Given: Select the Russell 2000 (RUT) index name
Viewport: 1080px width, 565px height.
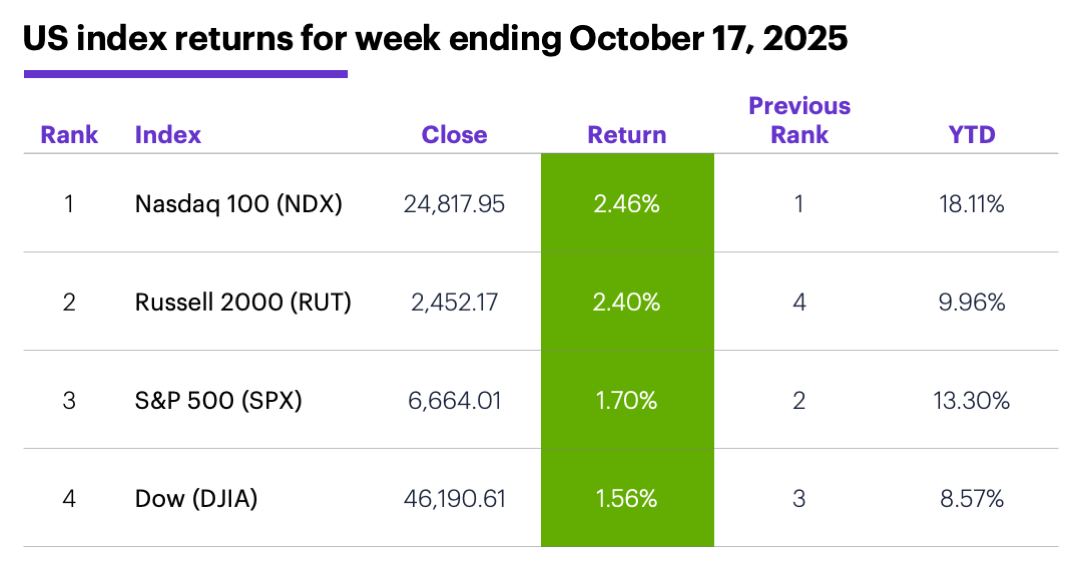Looking at the screenshot, I should click(x=243, y=302).
